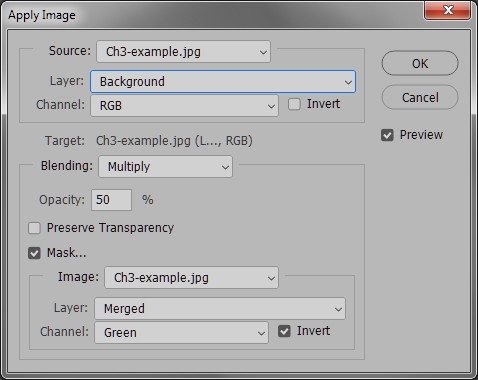
Task: Open the mask Channel dropdown showing Green
Action: [x=181, y=333]
